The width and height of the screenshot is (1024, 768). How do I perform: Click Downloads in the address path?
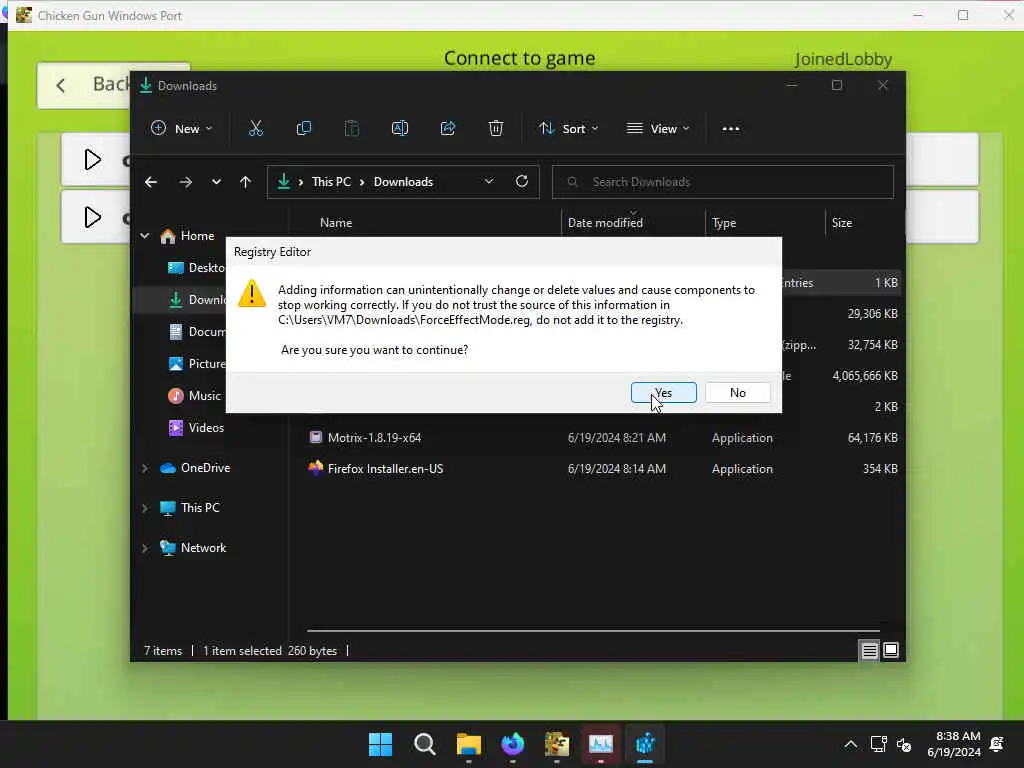[x=403, y=182]
